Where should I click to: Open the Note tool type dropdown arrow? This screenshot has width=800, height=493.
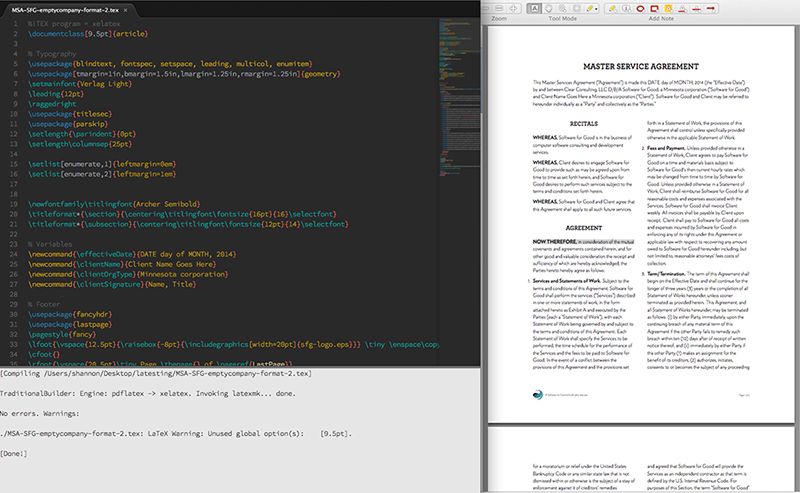pos(596,9)
